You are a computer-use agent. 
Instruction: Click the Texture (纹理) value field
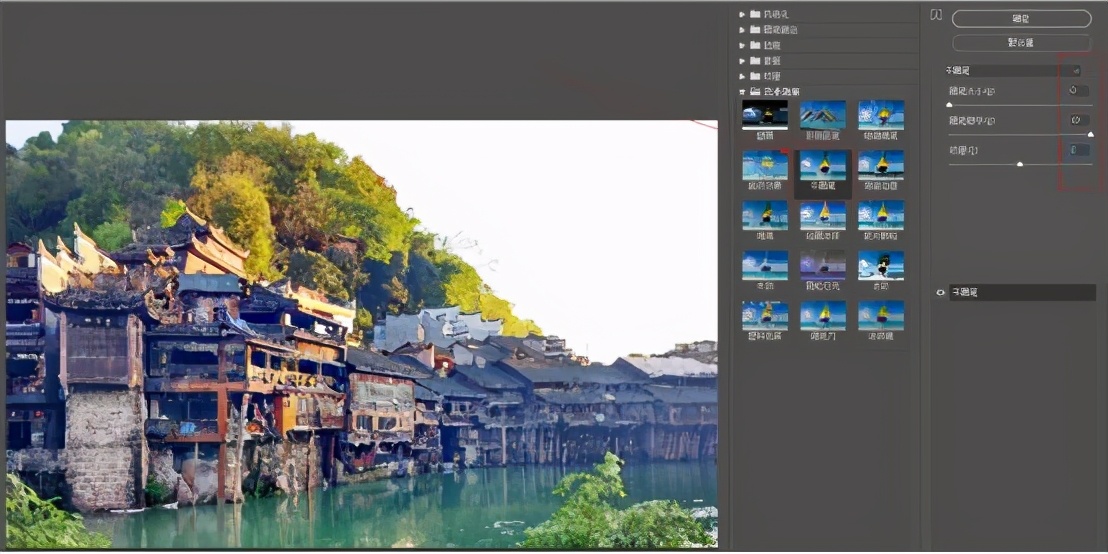pos(1078,150)
